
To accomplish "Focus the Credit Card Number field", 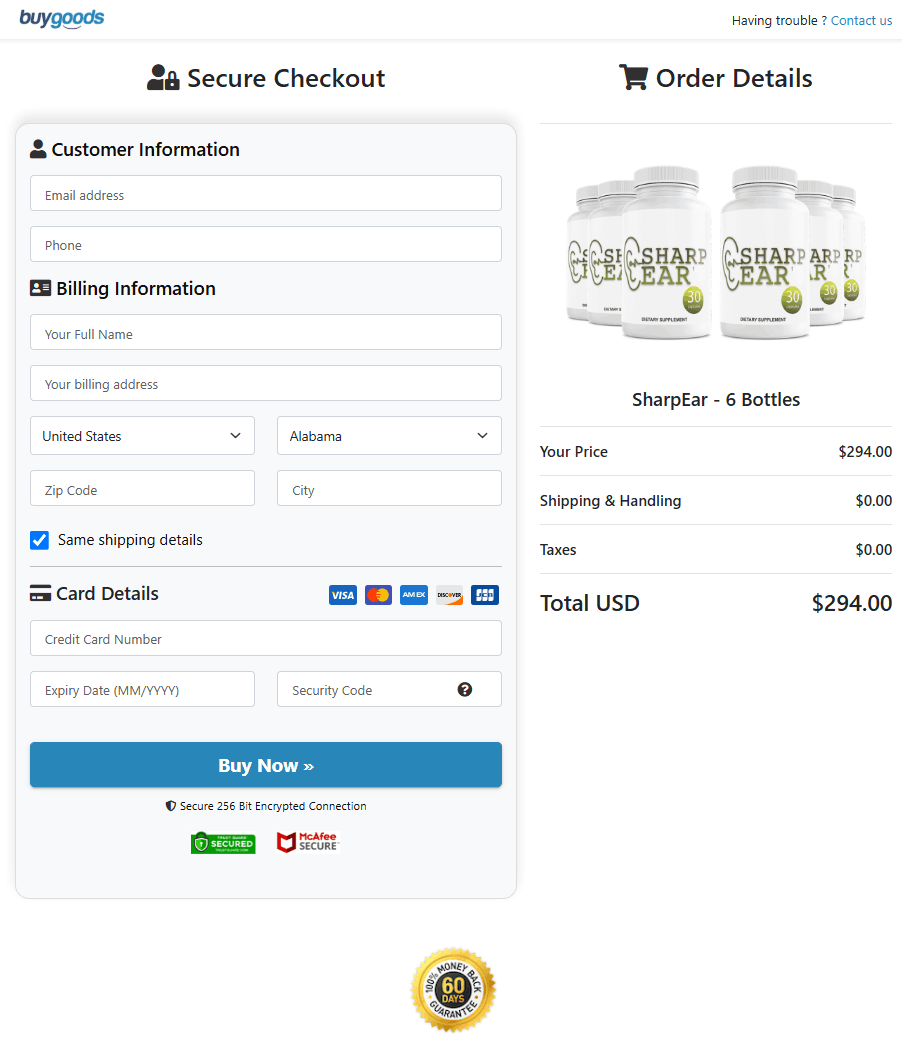I will coord(265,639).
